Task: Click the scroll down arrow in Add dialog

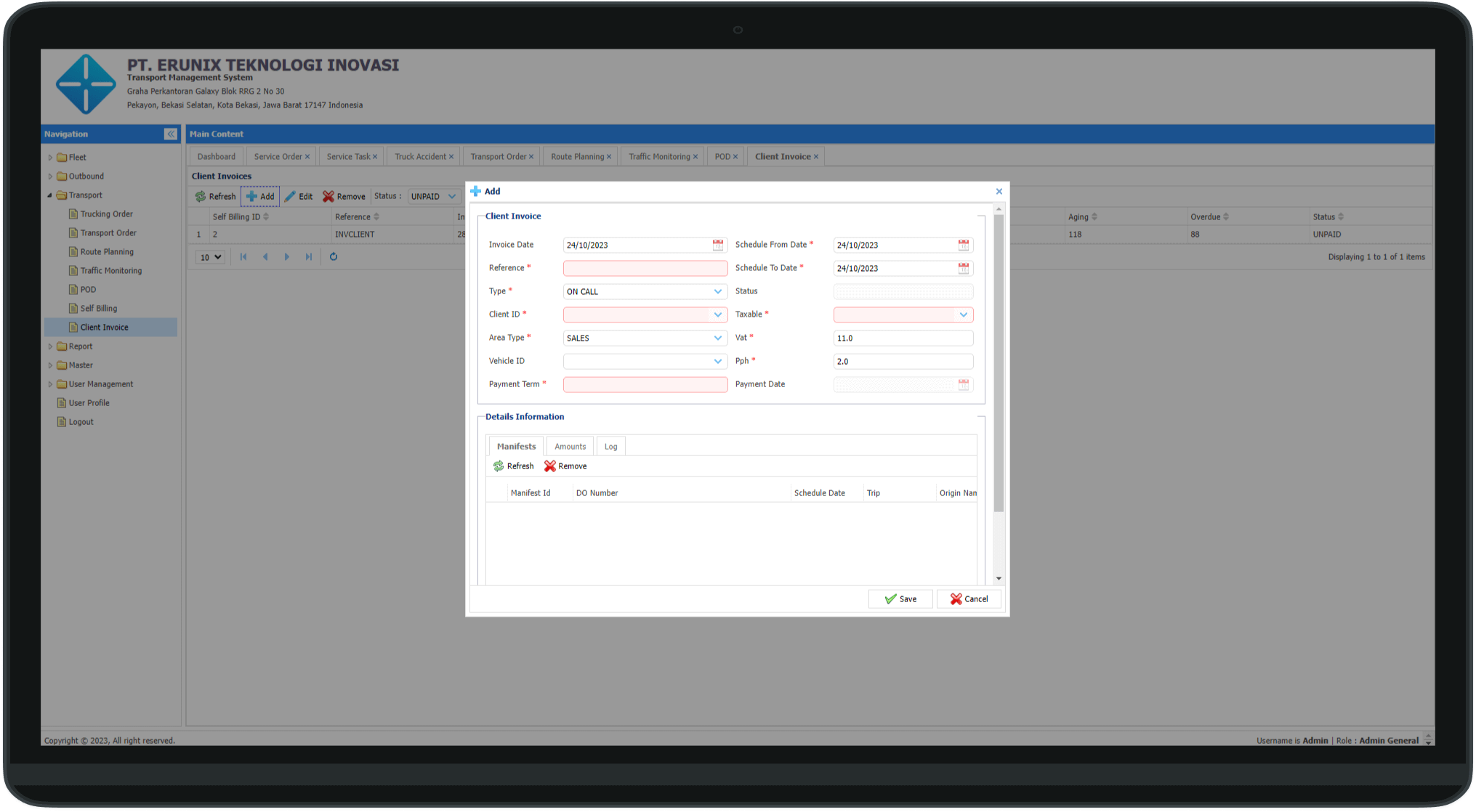Action: [999, 580]
